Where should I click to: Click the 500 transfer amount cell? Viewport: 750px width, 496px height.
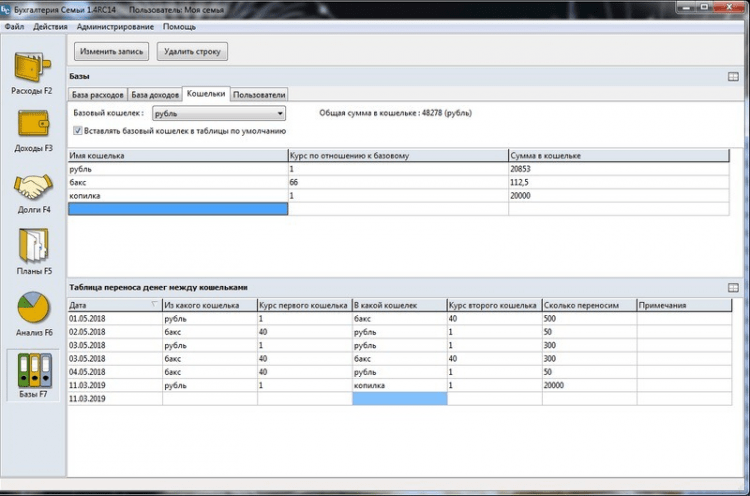pyautogui.click(x=589, y=319)
